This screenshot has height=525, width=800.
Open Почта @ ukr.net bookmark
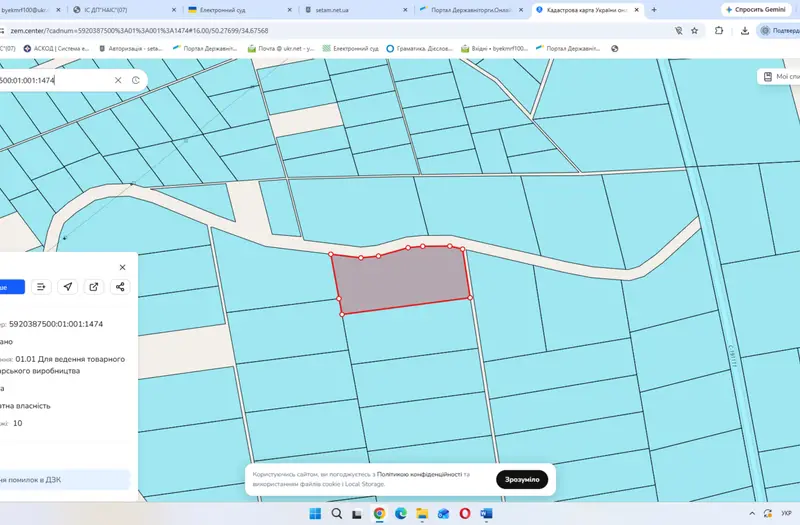pyautogui.click(x=281, y=48)
